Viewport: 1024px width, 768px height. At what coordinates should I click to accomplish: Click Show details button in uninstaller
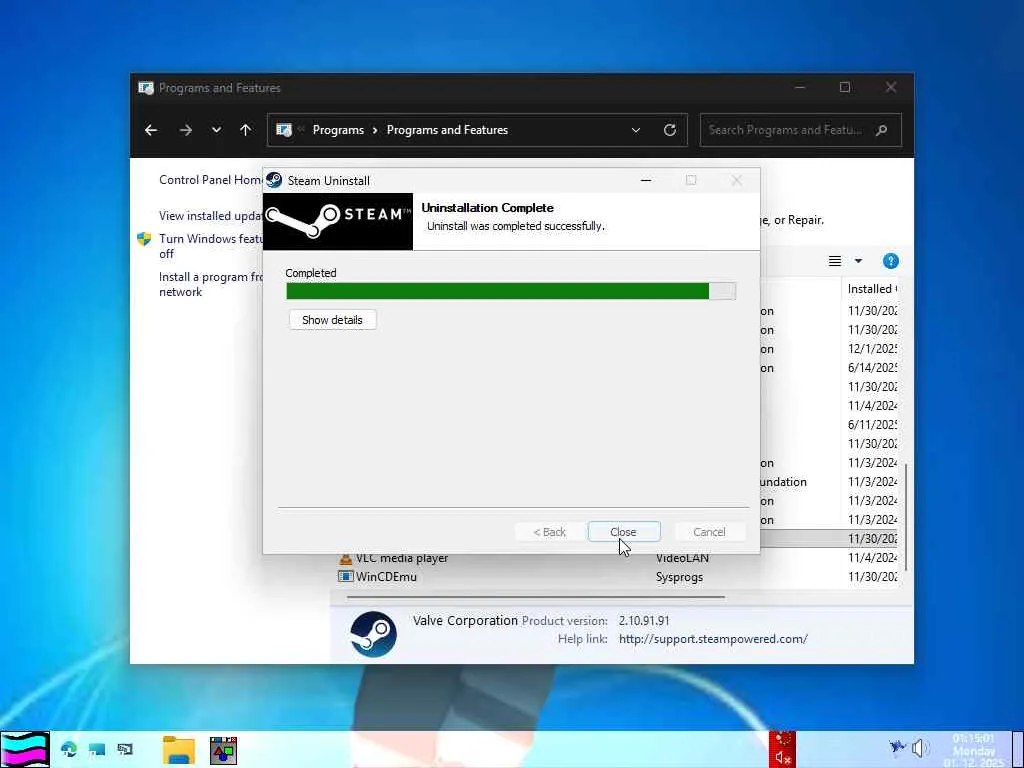[x=332, y=320]
